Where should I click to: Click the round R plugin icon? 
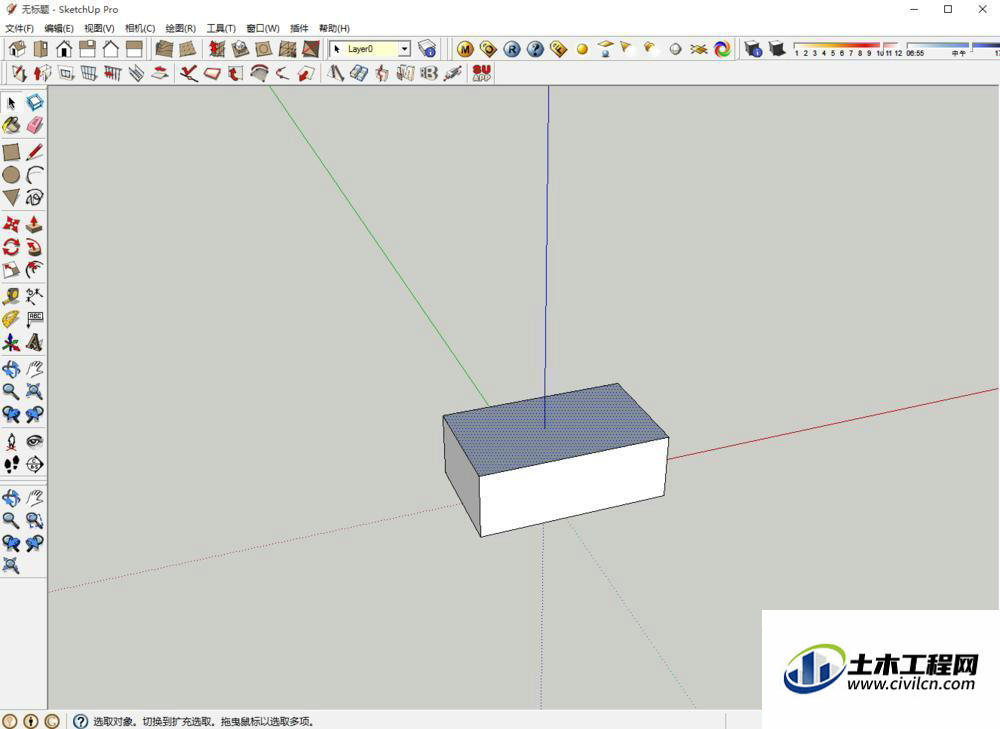pyautogui.click(x=511, y=49)
